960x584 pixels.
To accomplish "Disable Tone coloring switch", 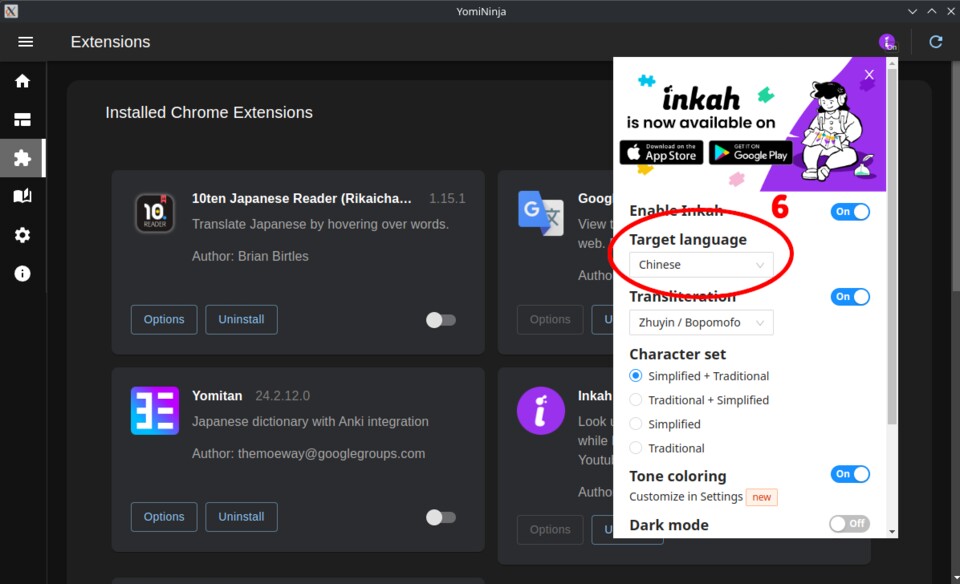I will click(x=849, y=474).
